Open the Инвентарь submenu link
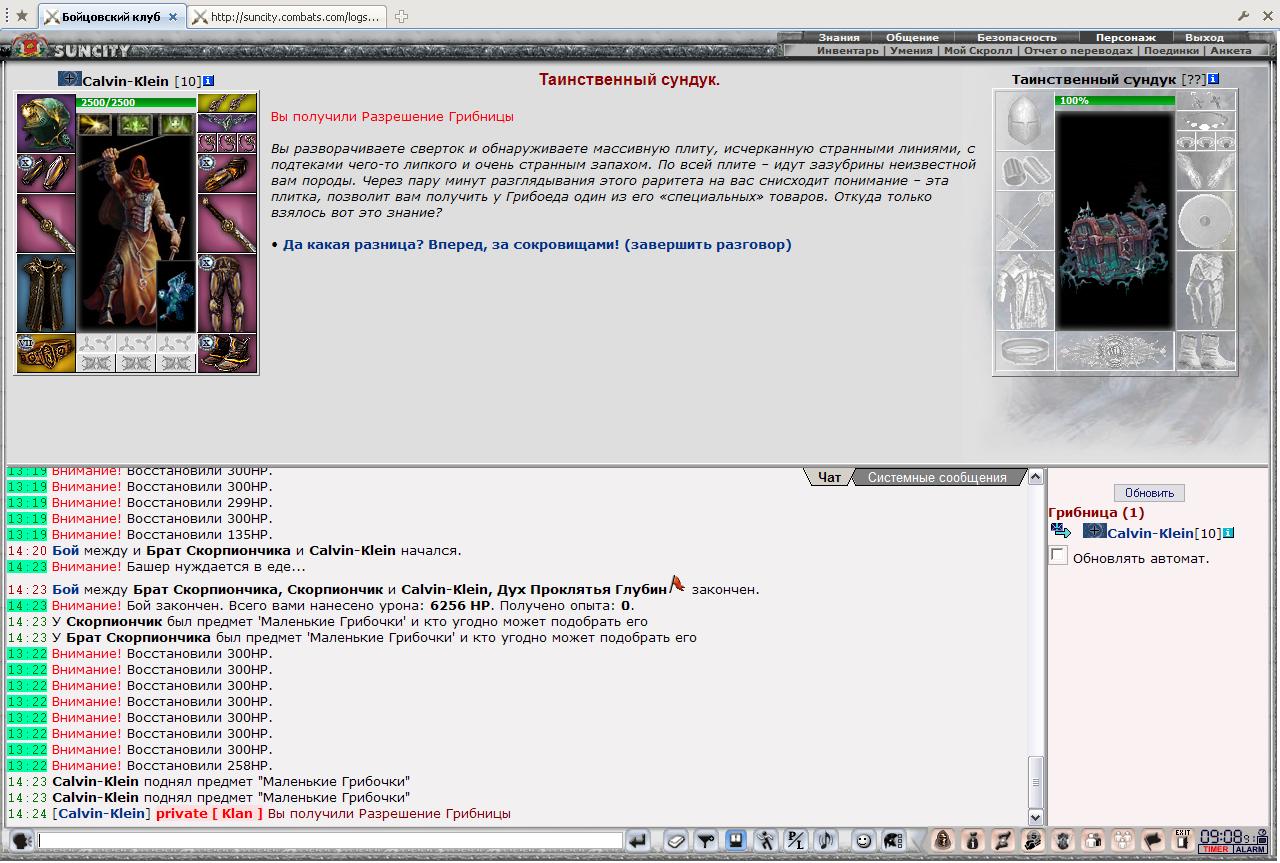This screenshot has width=1280, height=863. pyautogui.click(x=848, y=50)
